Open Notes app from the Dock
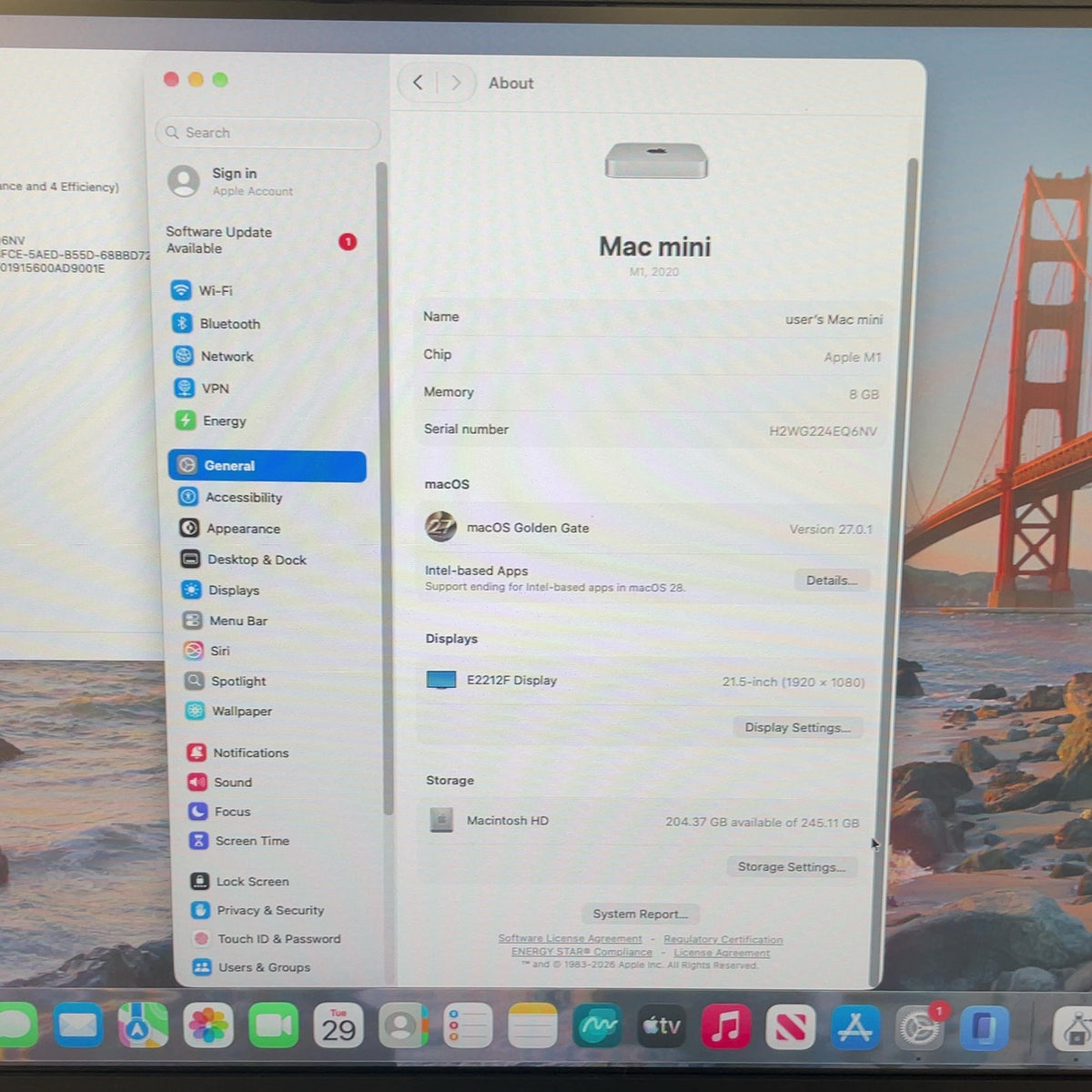 click(532, 1026)
